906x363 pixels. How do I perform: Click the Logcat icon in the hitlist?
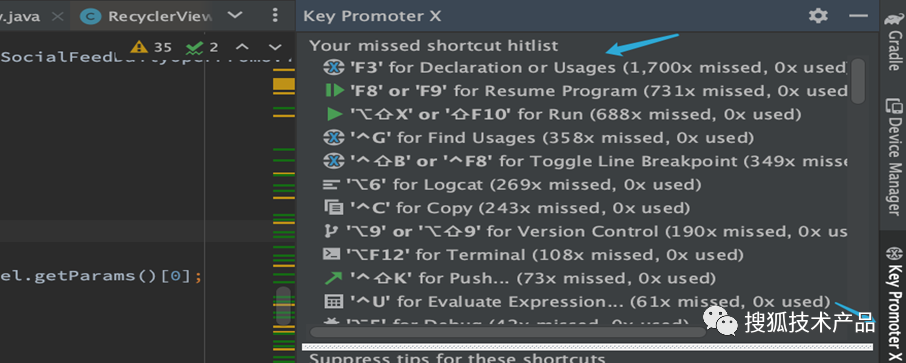331,185
